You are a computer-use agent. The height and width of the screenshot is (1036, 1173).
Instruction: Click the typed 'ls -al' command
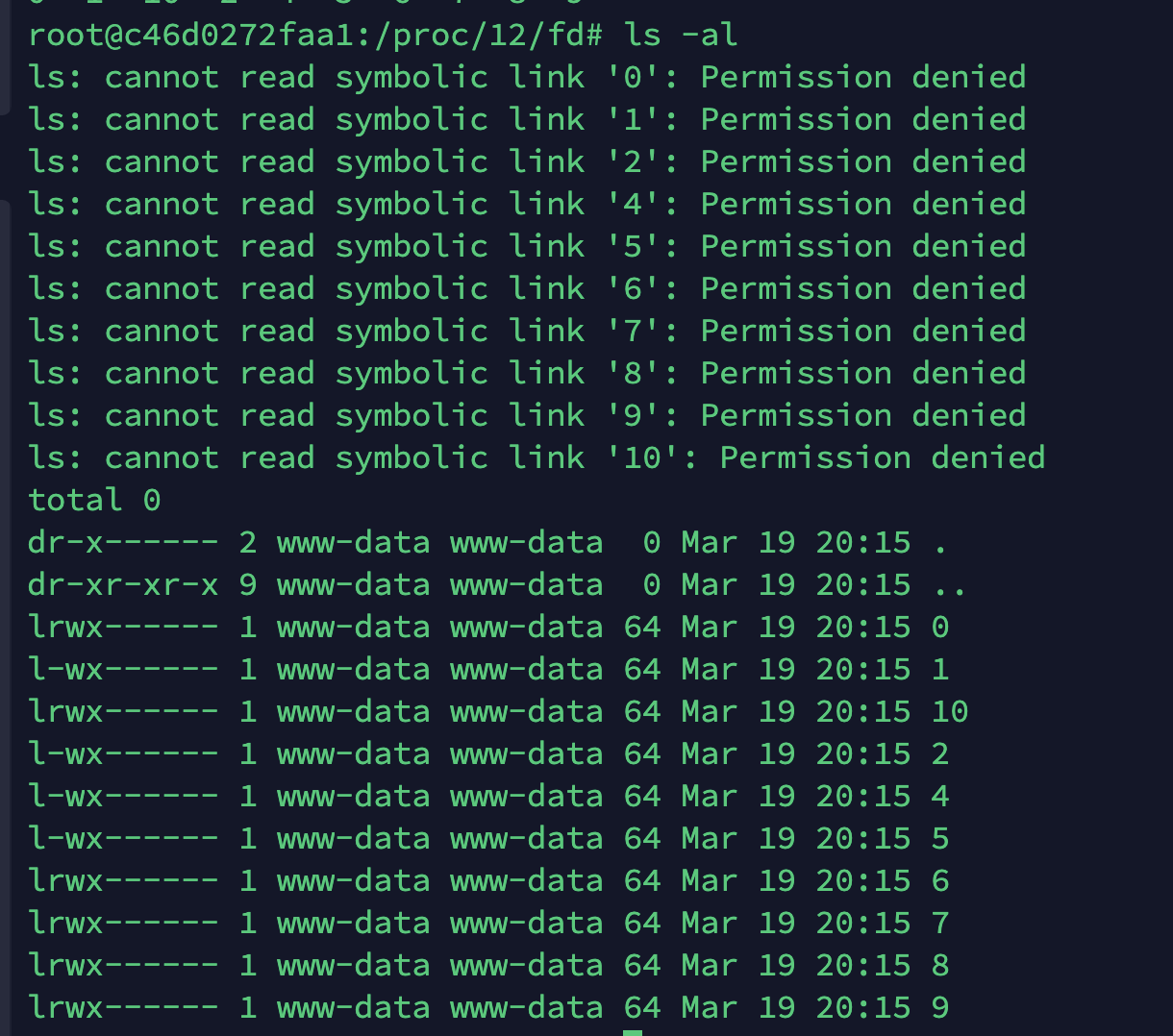click(681, 36)
